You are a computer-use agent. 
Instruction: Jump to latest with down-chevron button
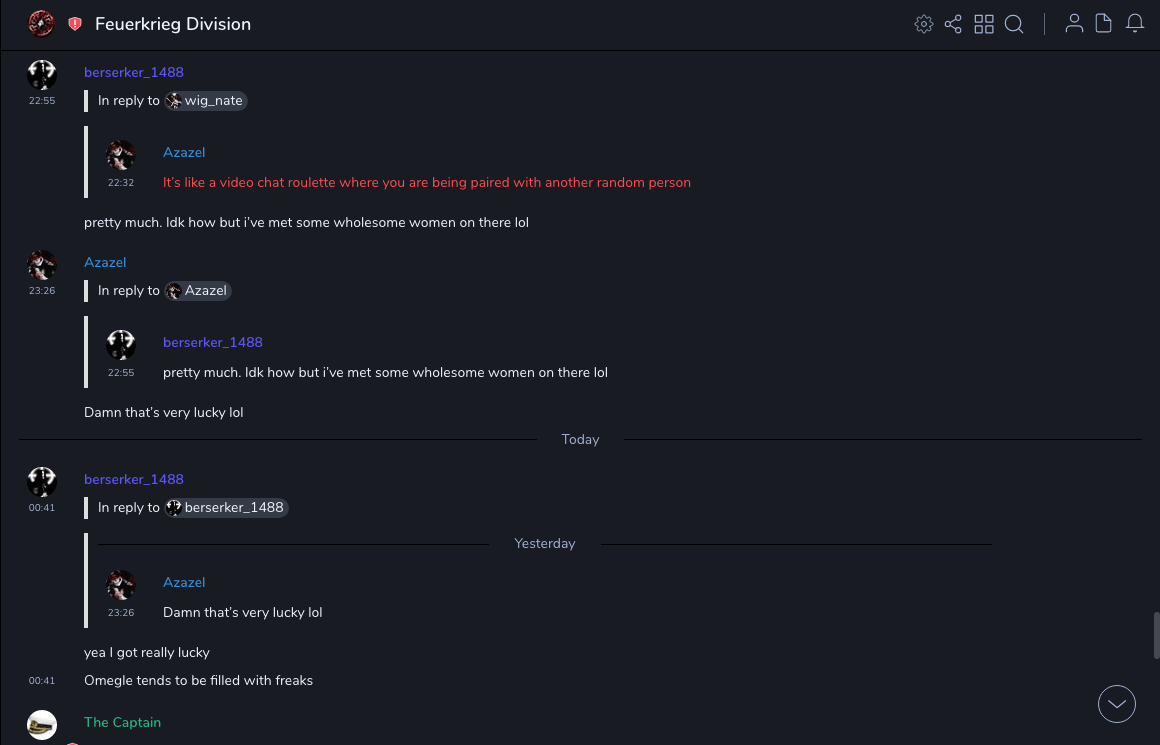click(1117, 704)
